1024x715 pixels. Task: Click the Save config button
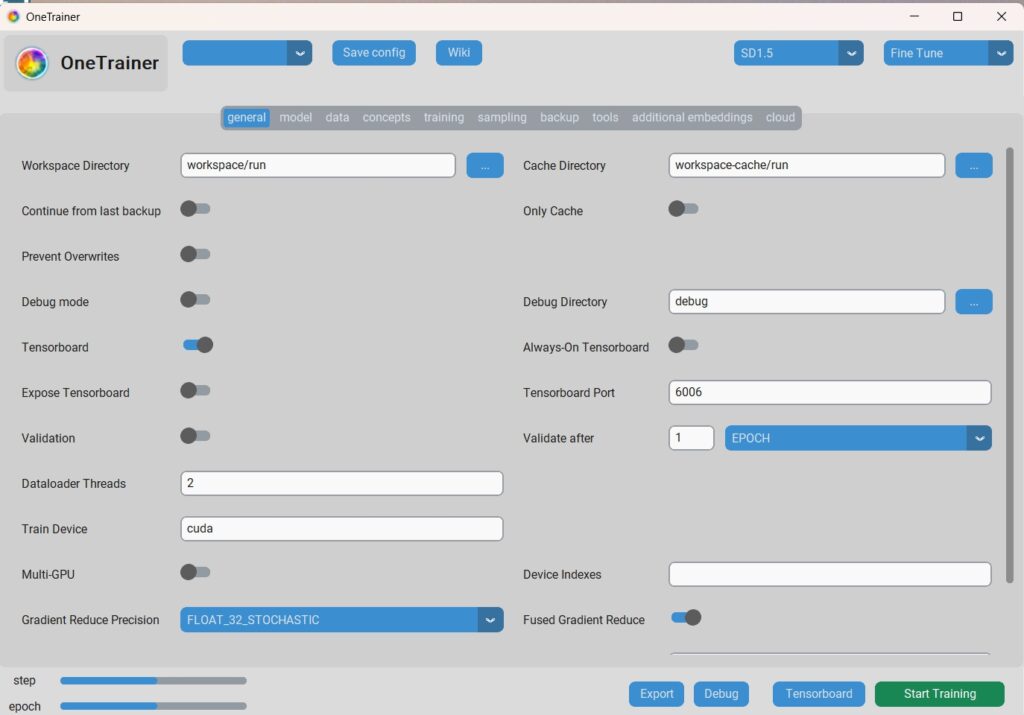[374, 53]
